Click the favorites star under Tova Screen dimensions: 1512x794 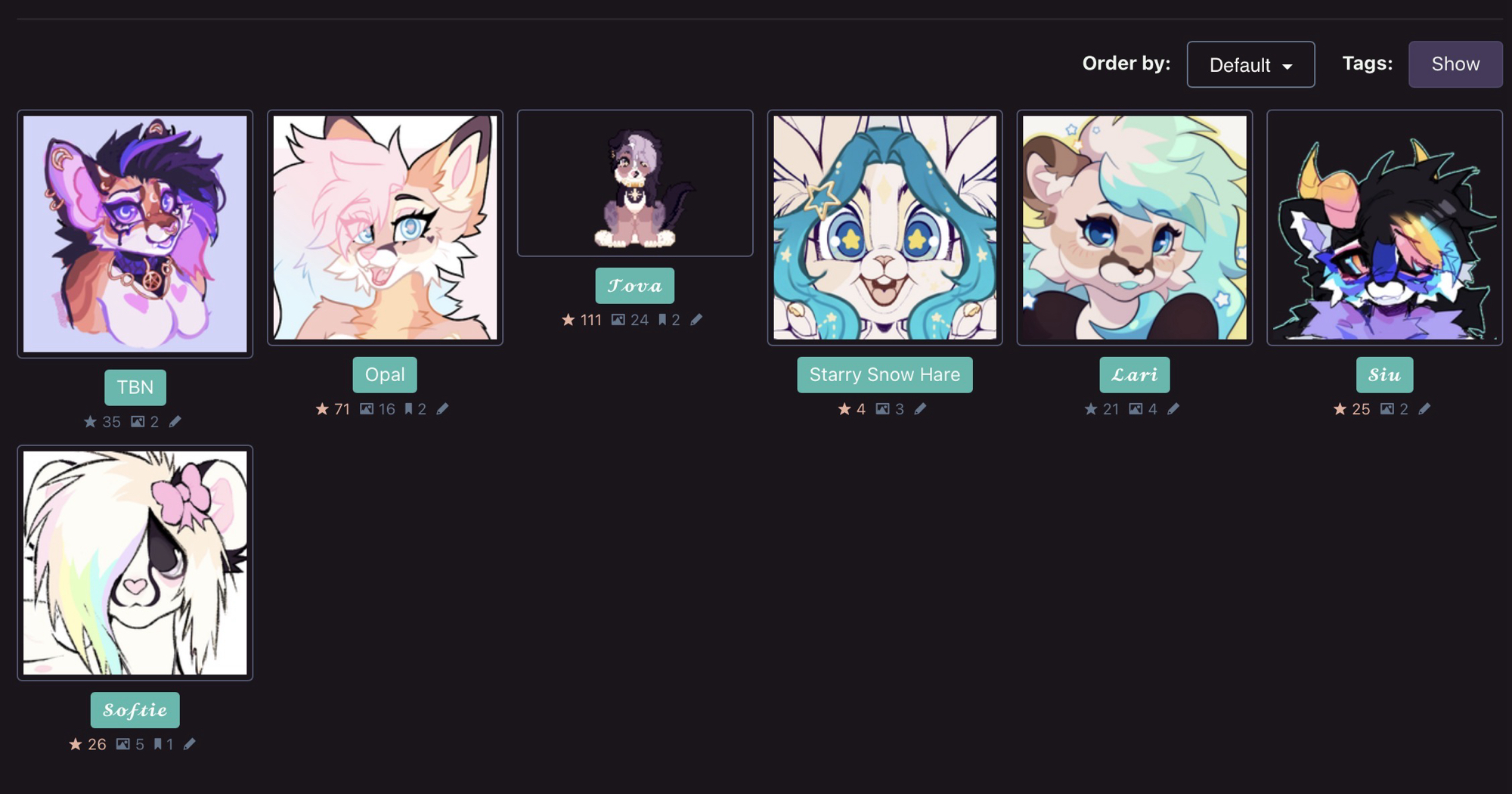pos(569,320)
